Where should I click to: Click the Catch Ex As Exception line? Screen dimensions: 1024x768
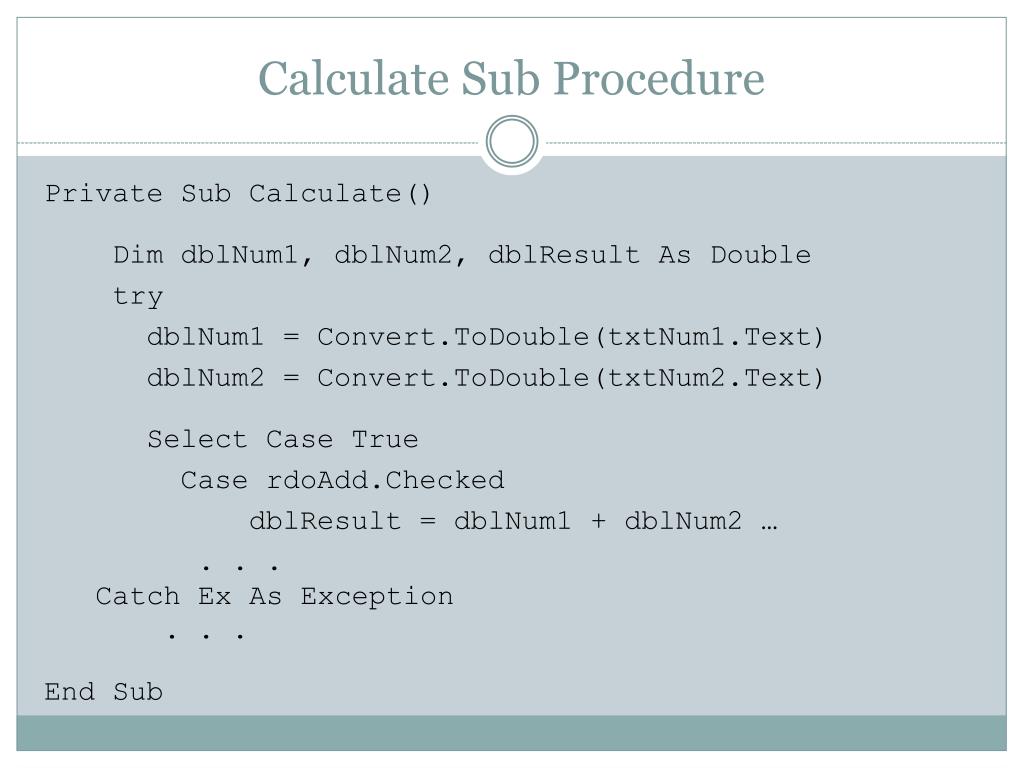[274, 597]
